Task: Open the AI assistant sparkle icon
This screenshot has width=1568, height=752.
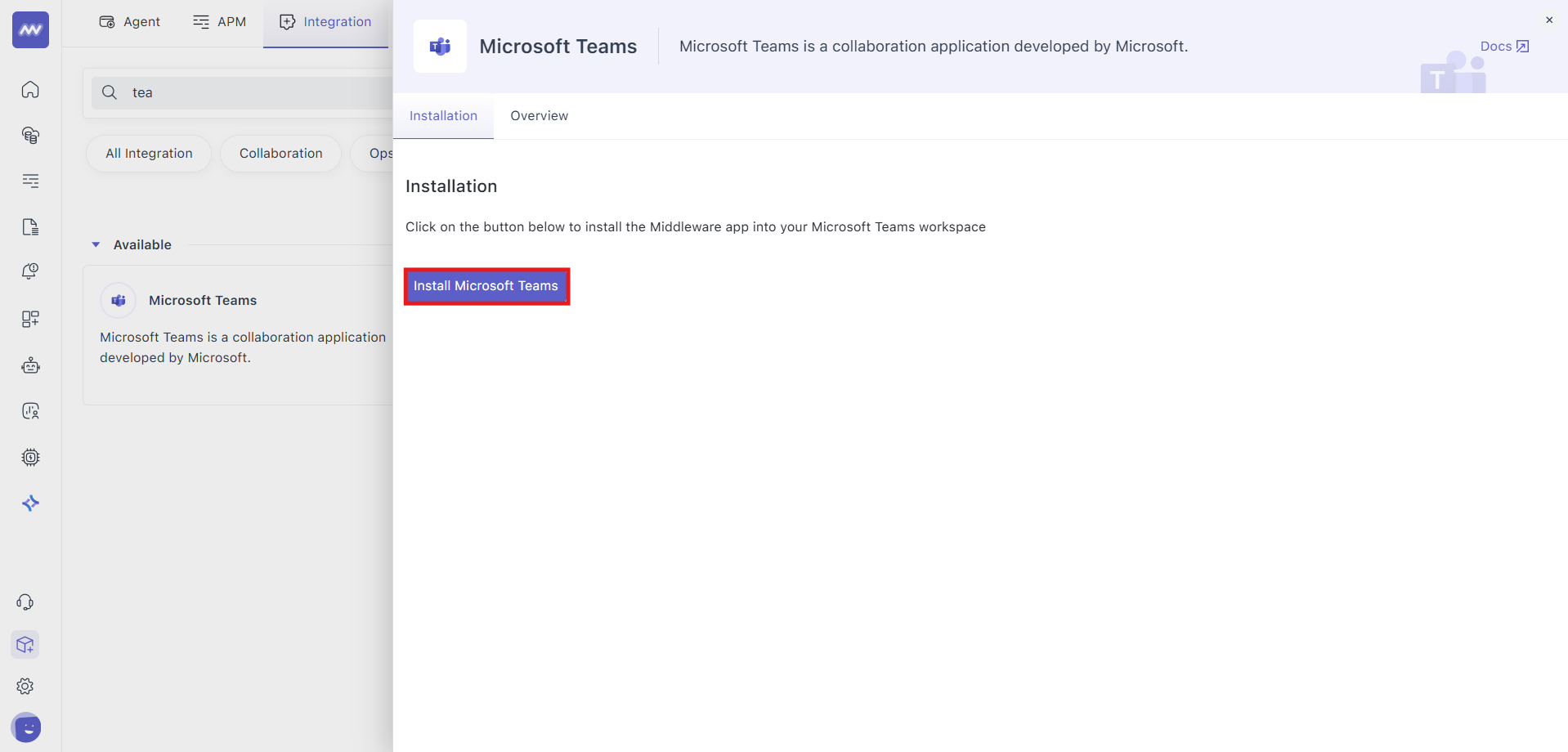Action: 30,504
